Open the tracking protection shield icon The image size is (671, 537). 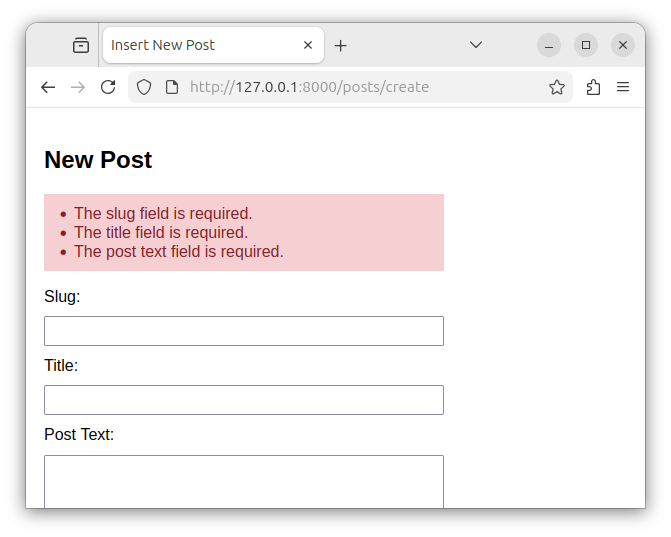point(144,87)
